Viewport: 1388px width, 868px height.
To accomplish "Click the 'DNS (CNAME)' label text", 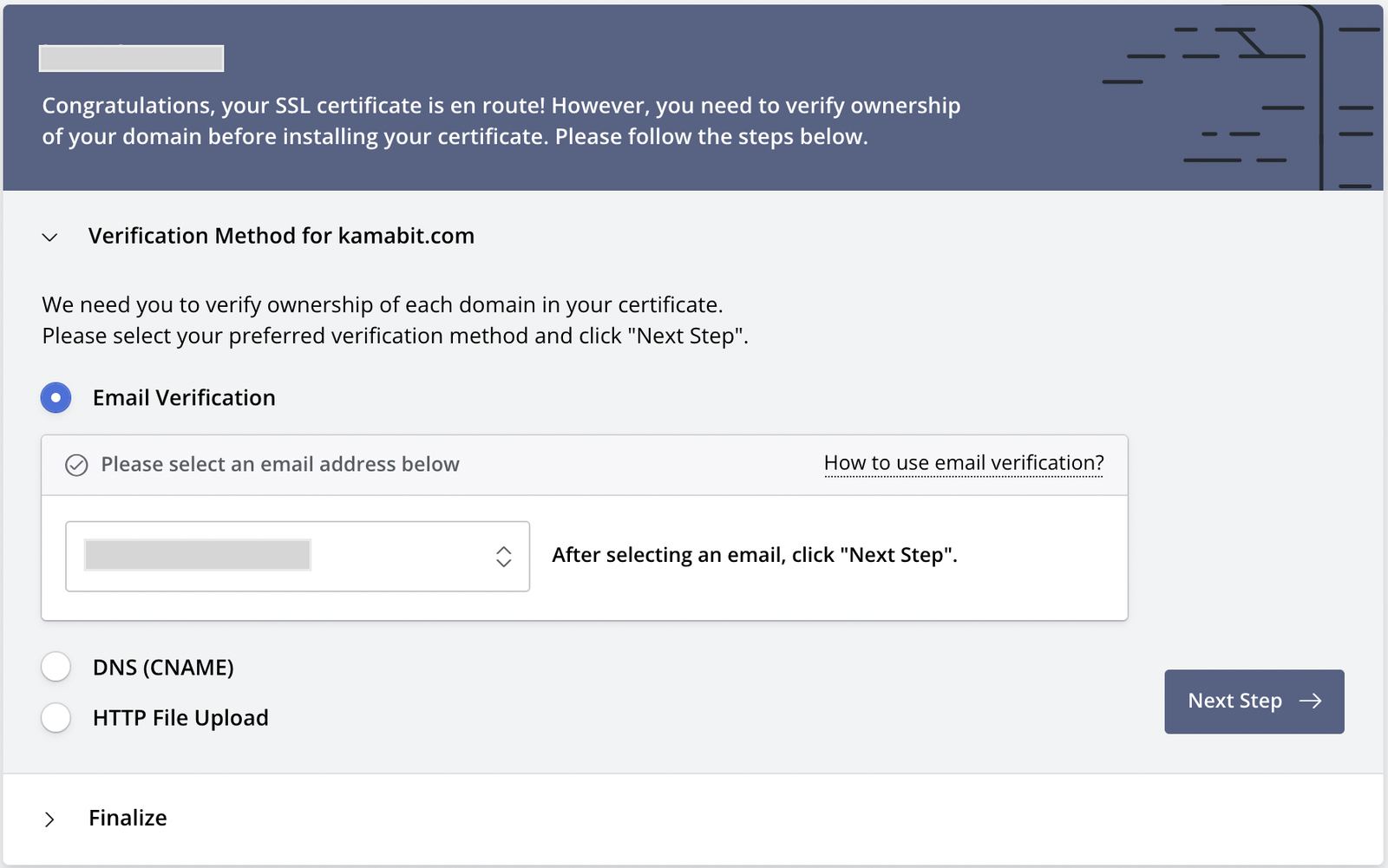I will pyautogui.click(x=163, y=668).
